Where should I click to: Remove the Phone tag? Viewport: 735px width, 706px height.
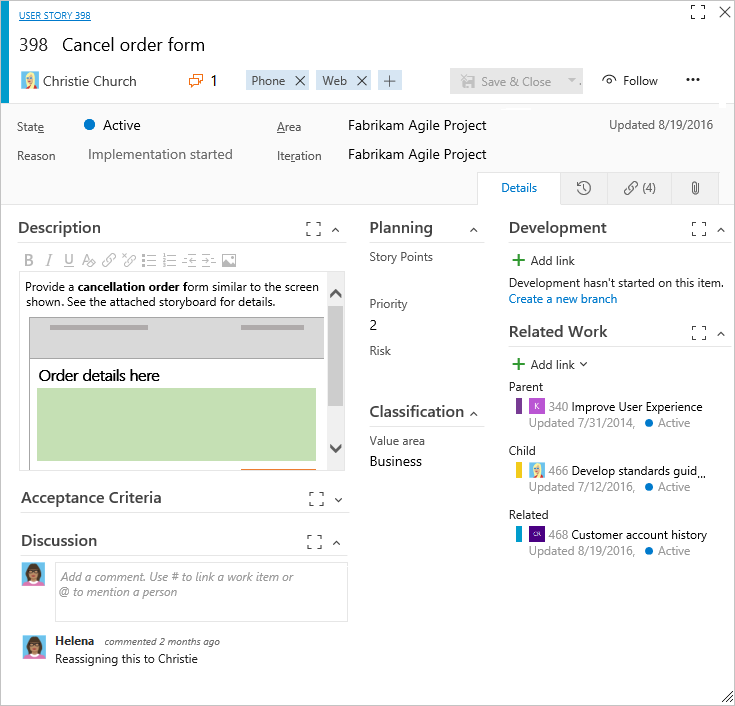300,81
